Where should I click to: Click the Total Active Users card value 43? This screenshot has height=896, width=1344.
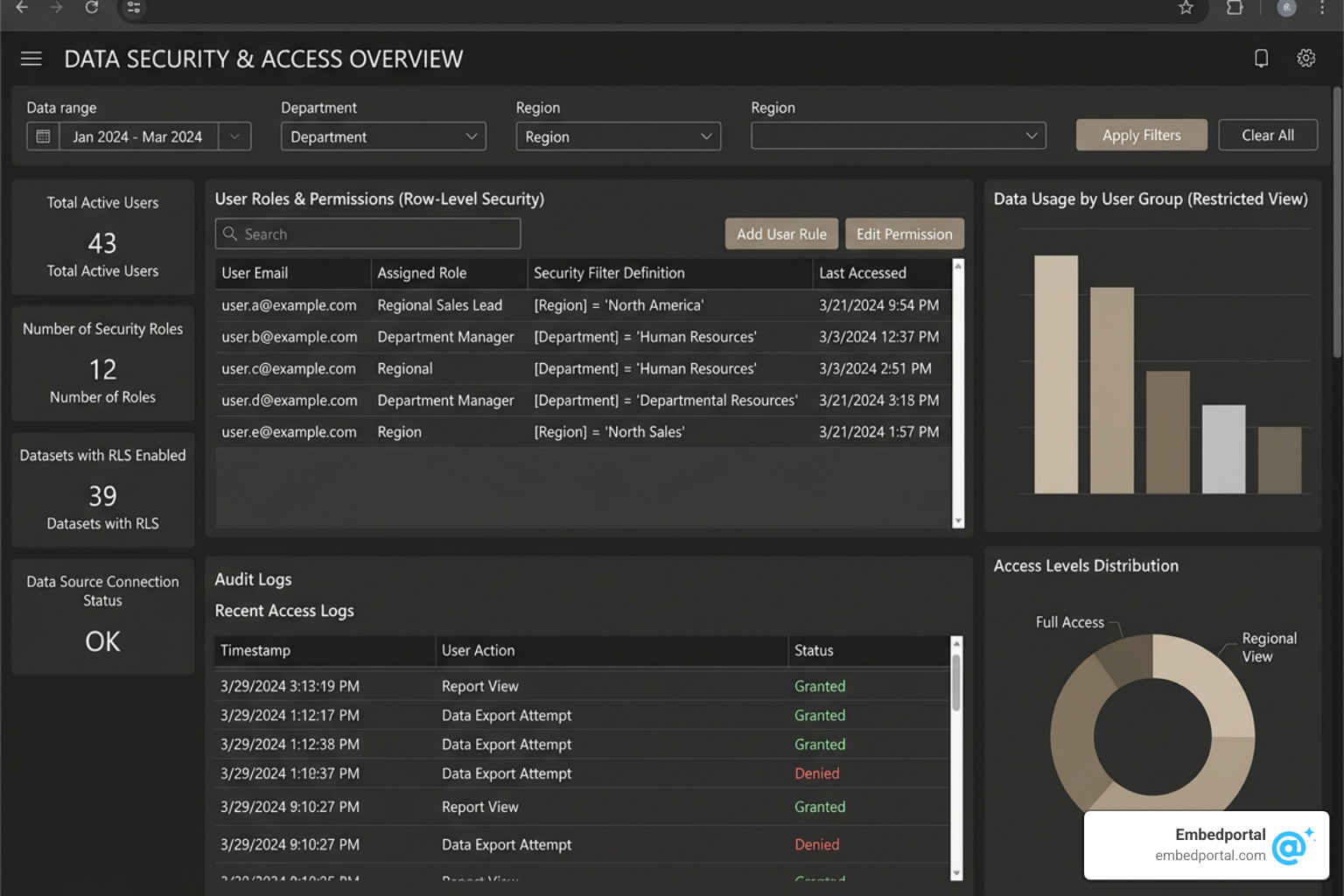(x=102, y=242)
